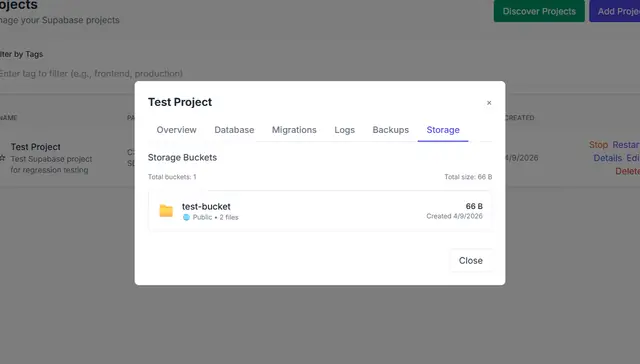
Task: Click the Public • 2 files text
Action: click(216, 218)
